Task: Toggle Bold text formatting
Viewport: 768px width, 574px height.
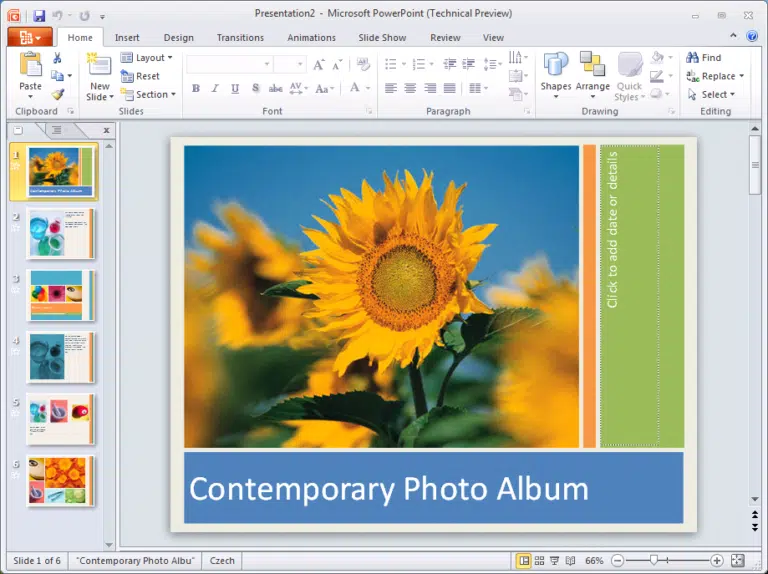Action: click(196, 88)
